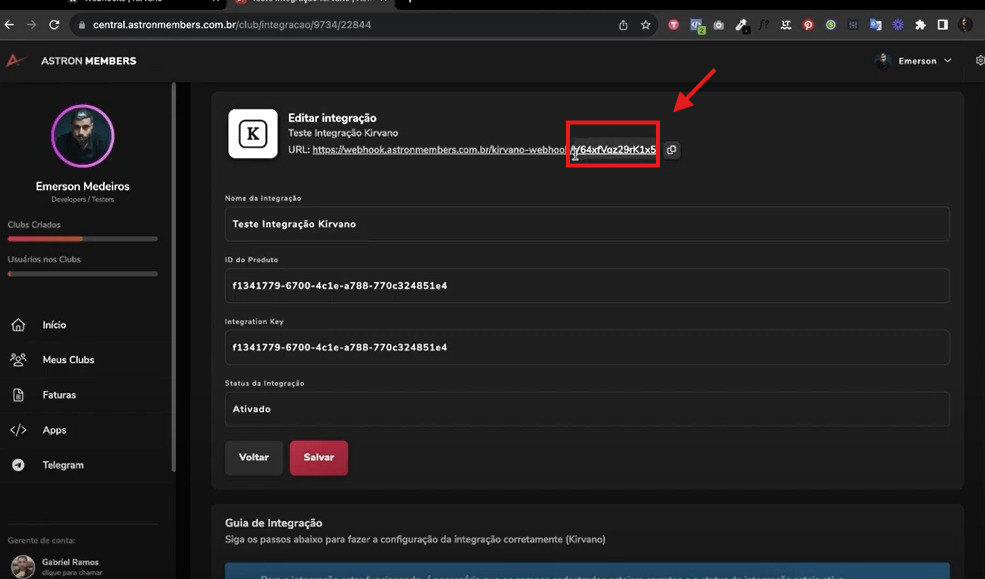The height and width of the screenshot is (579, 985).
Task: Open the settings gear icon in header
Action: point(979,61)
